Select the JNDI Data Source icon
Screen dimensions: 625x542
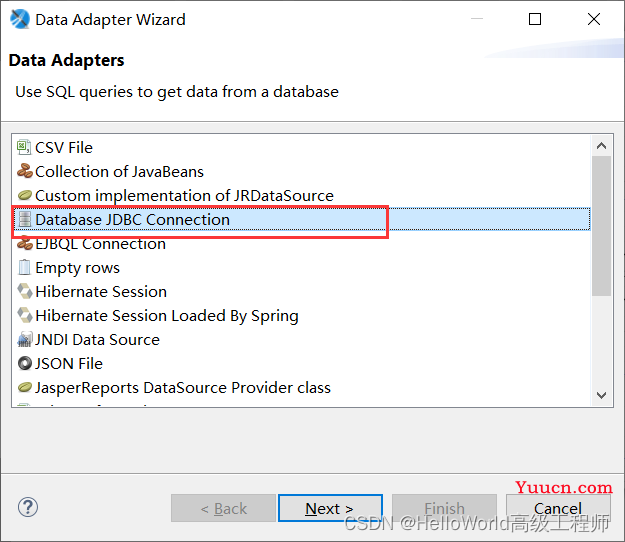(25, 340)
